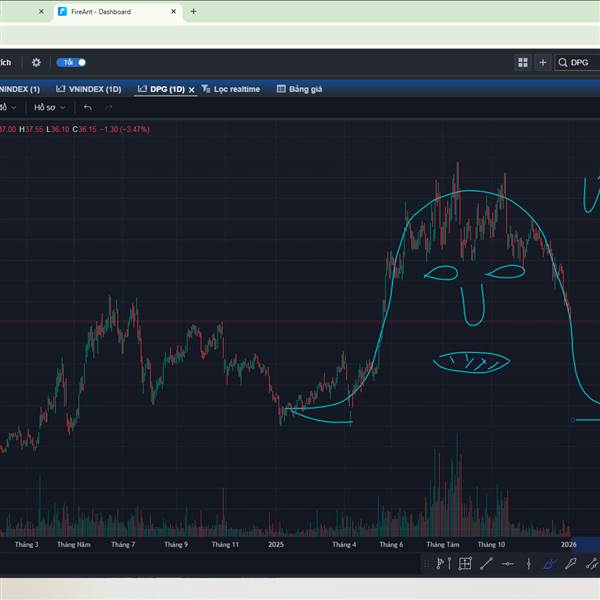This screenshot has height=600, width=600.
Task: Open settings gear in top bar
Action: click(x=36, y=62)
